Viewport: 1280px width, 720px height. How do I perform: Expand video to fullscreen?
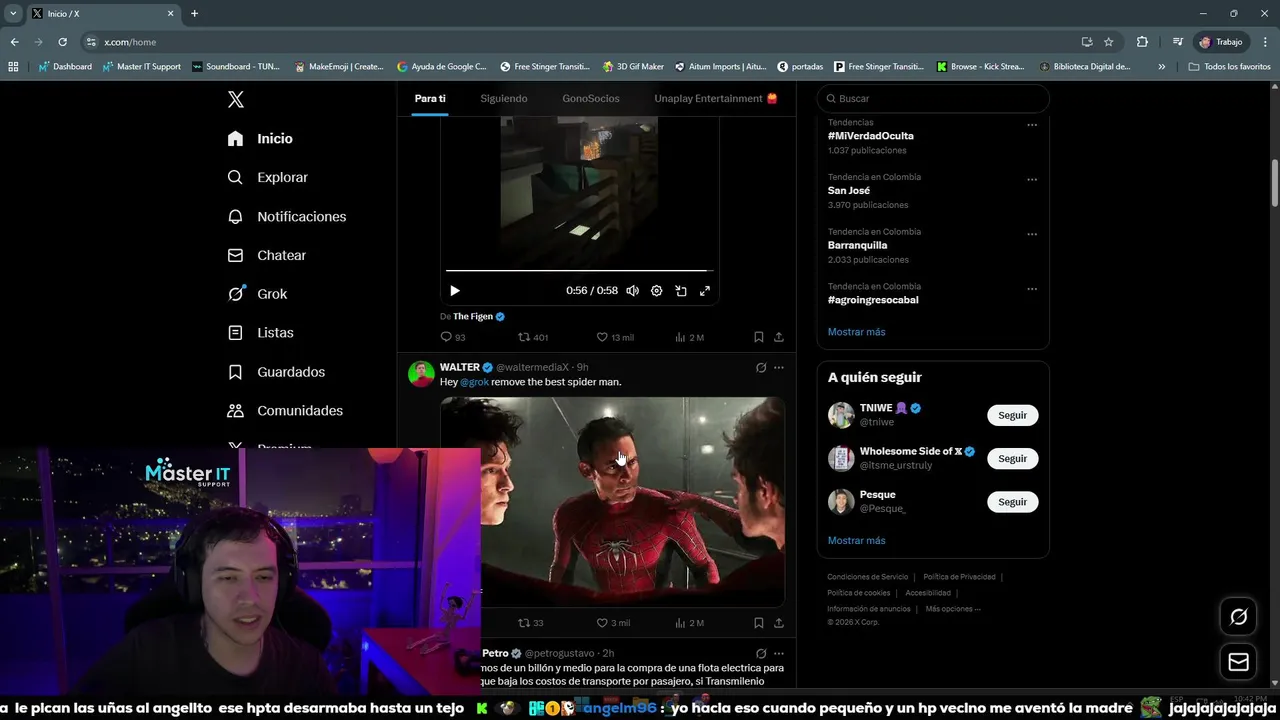point(705,291)
